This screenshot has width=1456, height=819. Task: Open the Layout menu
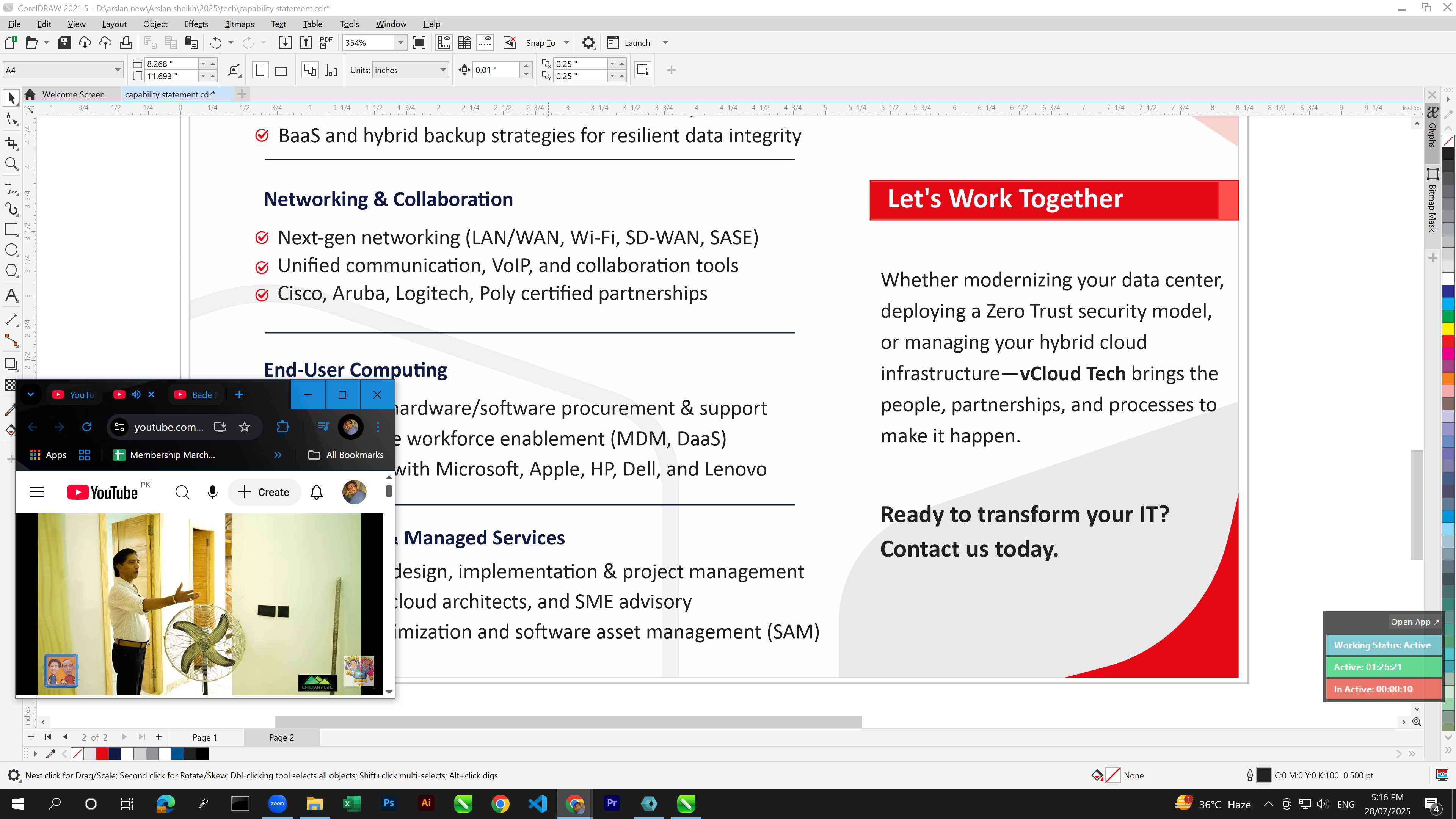coord(114,24)
